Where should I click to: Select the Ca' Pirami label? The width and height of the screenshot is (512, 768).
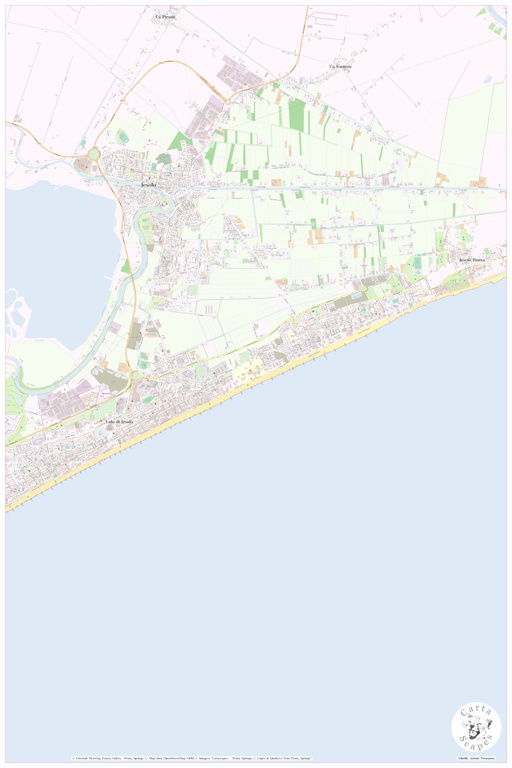165,17
